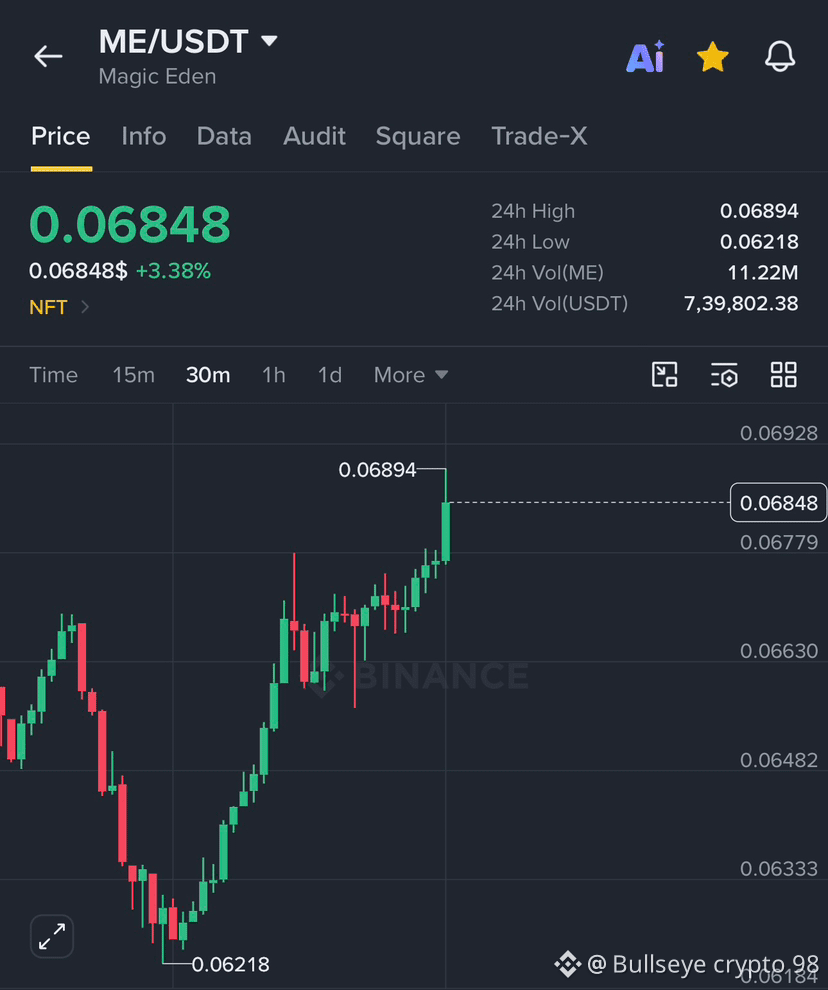
Task: Open the ME/USDT pair selector dropdown
Action: (188, 42)
